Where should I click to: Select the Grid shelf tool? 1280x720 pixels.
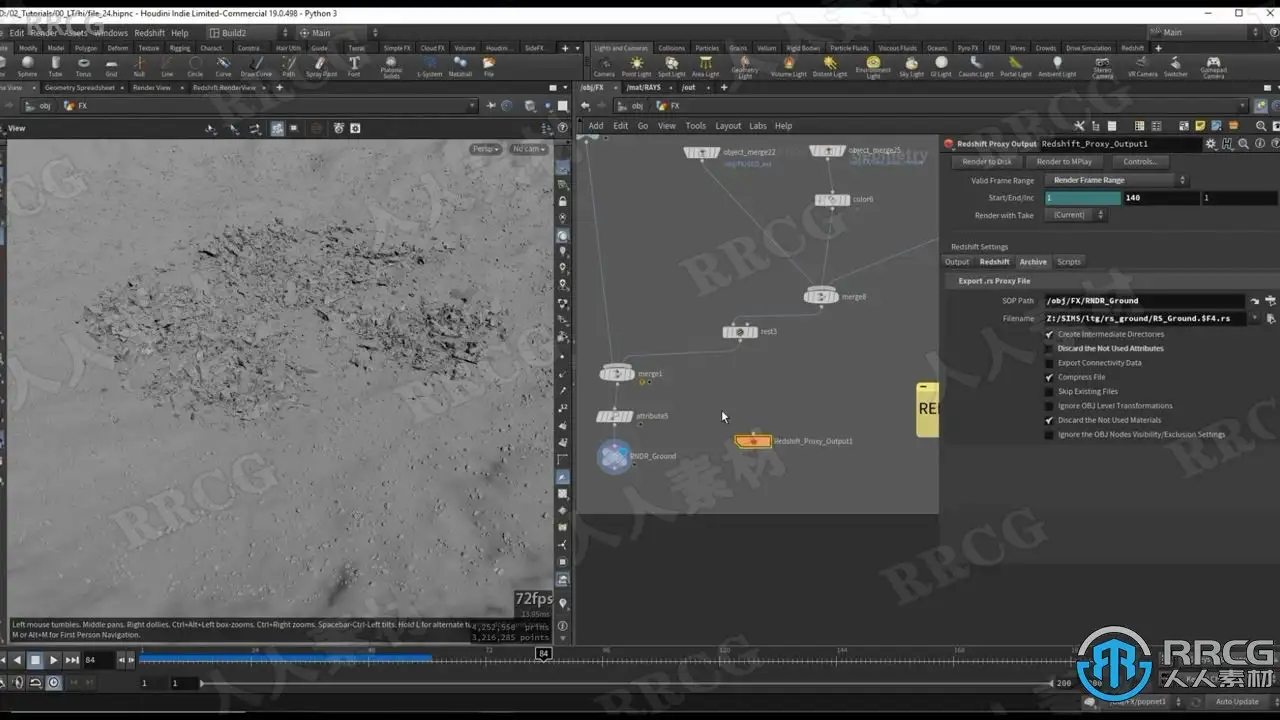click(x=111, y=66)
